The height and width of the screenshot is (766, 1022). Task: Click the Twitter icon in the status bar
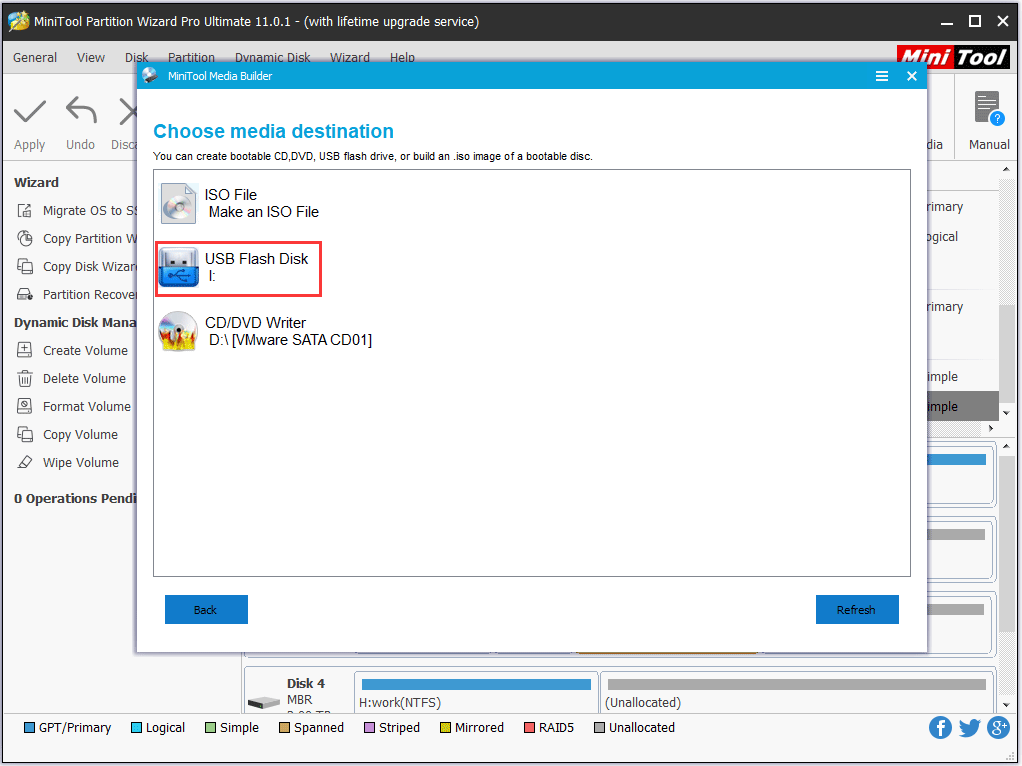969,728
